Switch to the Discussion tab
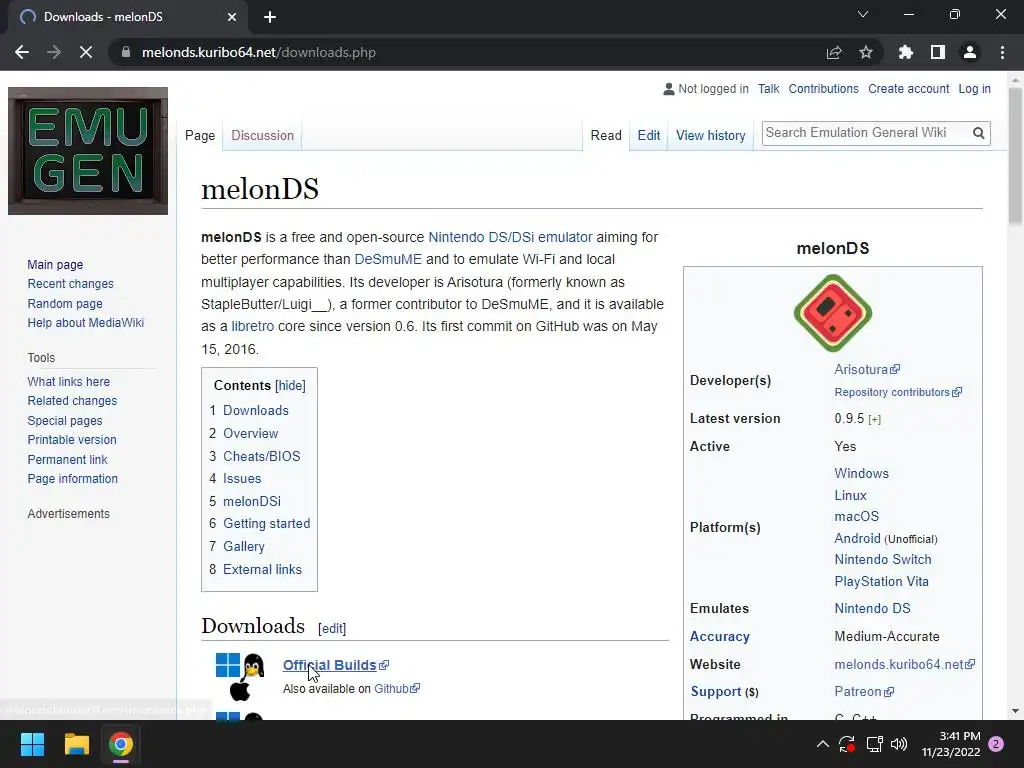Viewport: 1024px width, 768px height. coord(263,135)
